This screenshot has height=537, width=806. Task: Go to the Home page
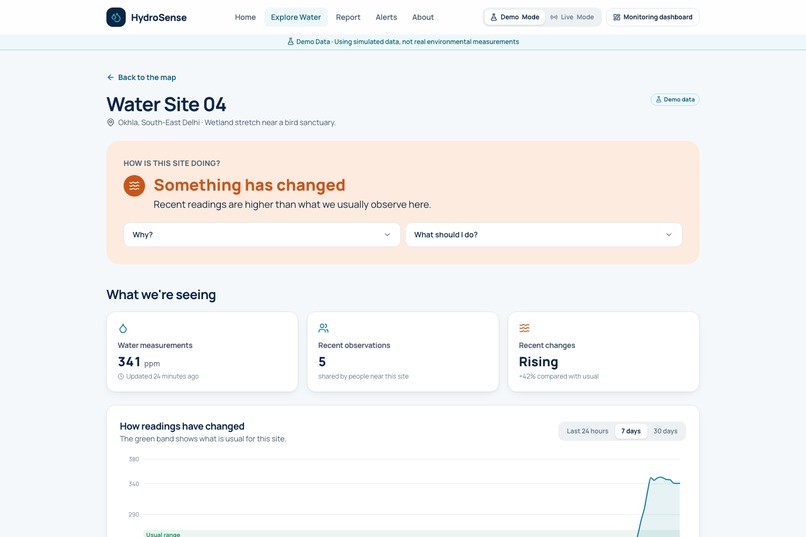(245, 17)
